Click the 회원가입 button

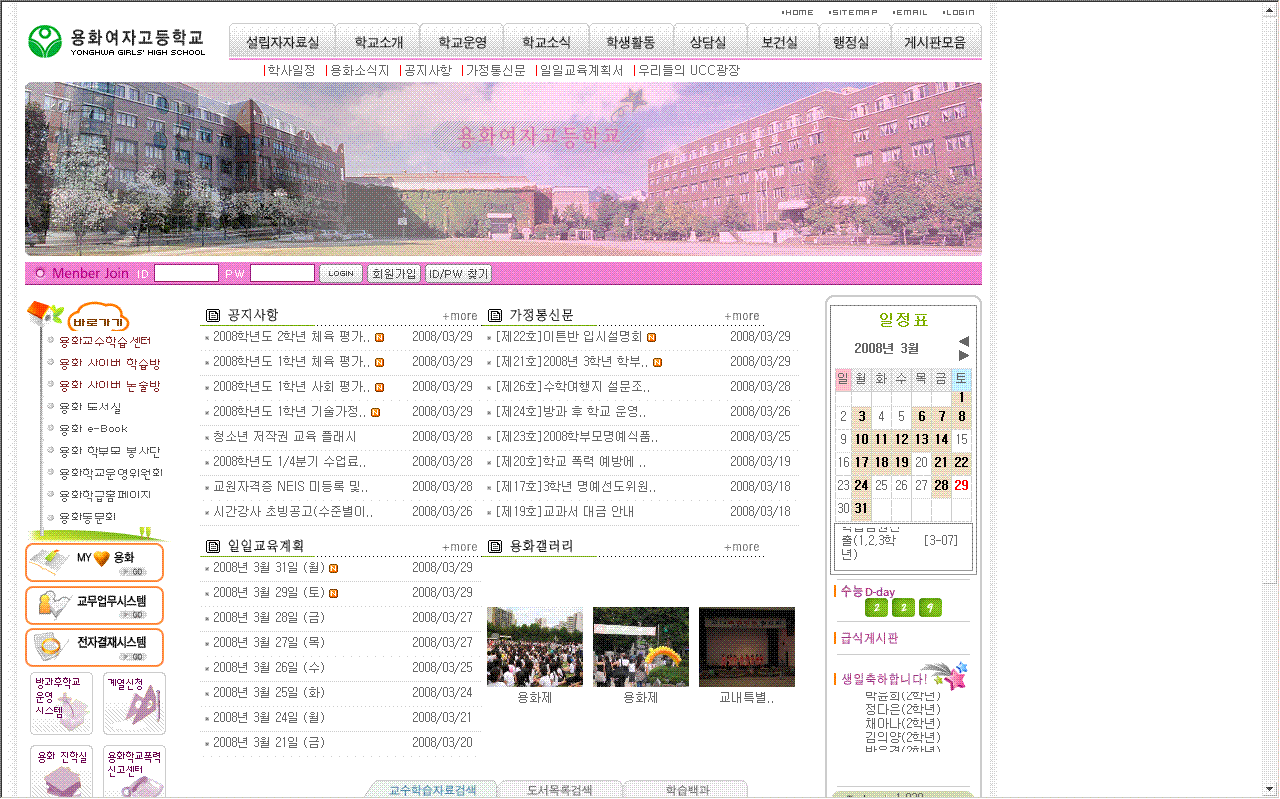click(393, 273)
